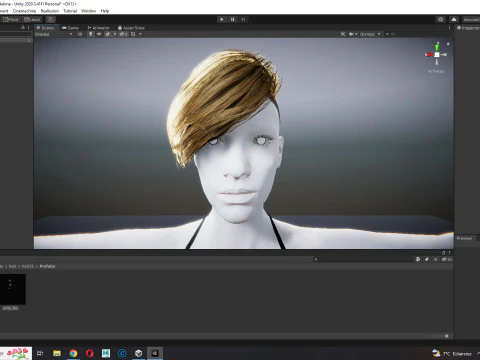This screenshot has width=480, height=360.
Task: Open component tools icon in Scene toolbar
Action: point(343,34)
